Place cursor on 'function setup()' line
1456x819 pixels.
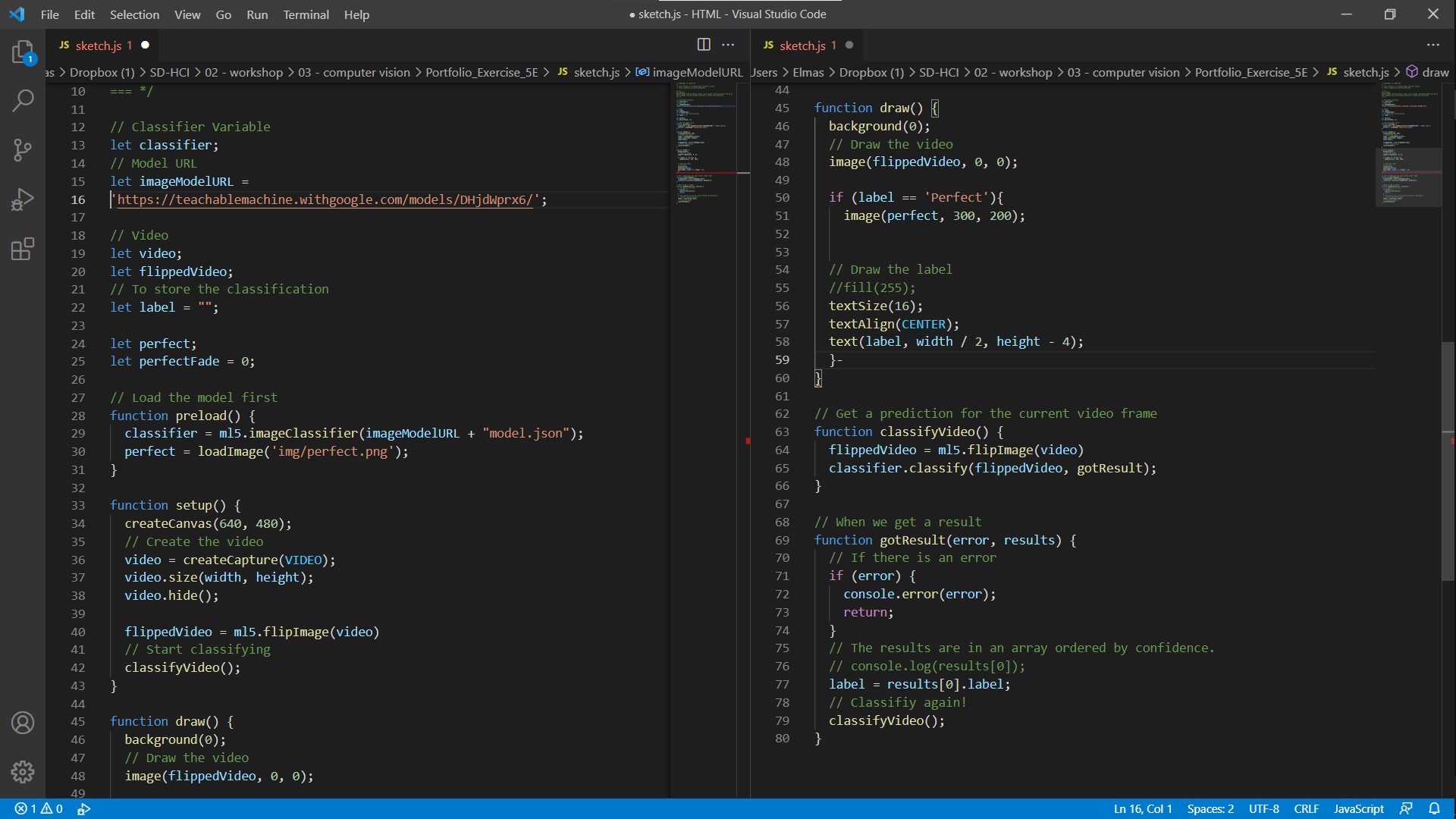point(175,505)
